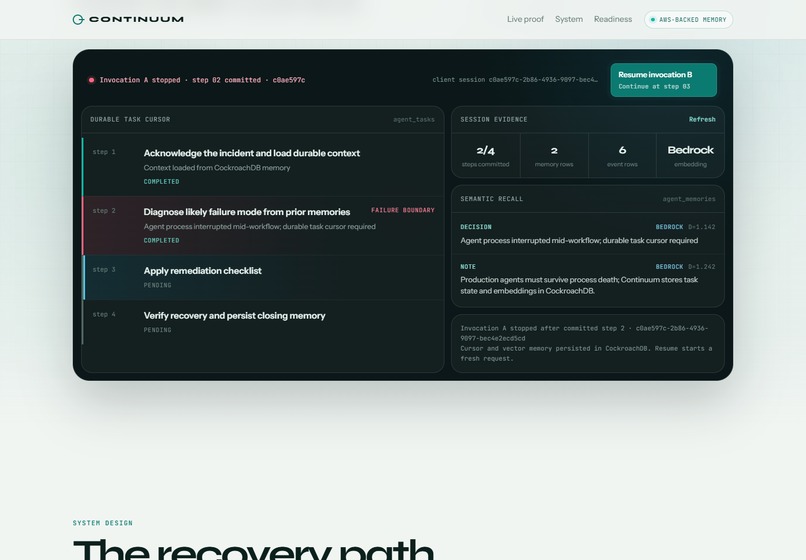The height and width of the screenshot is (560, 806).
Task: Click the Continuum logo icon
Action: (78, 20)
